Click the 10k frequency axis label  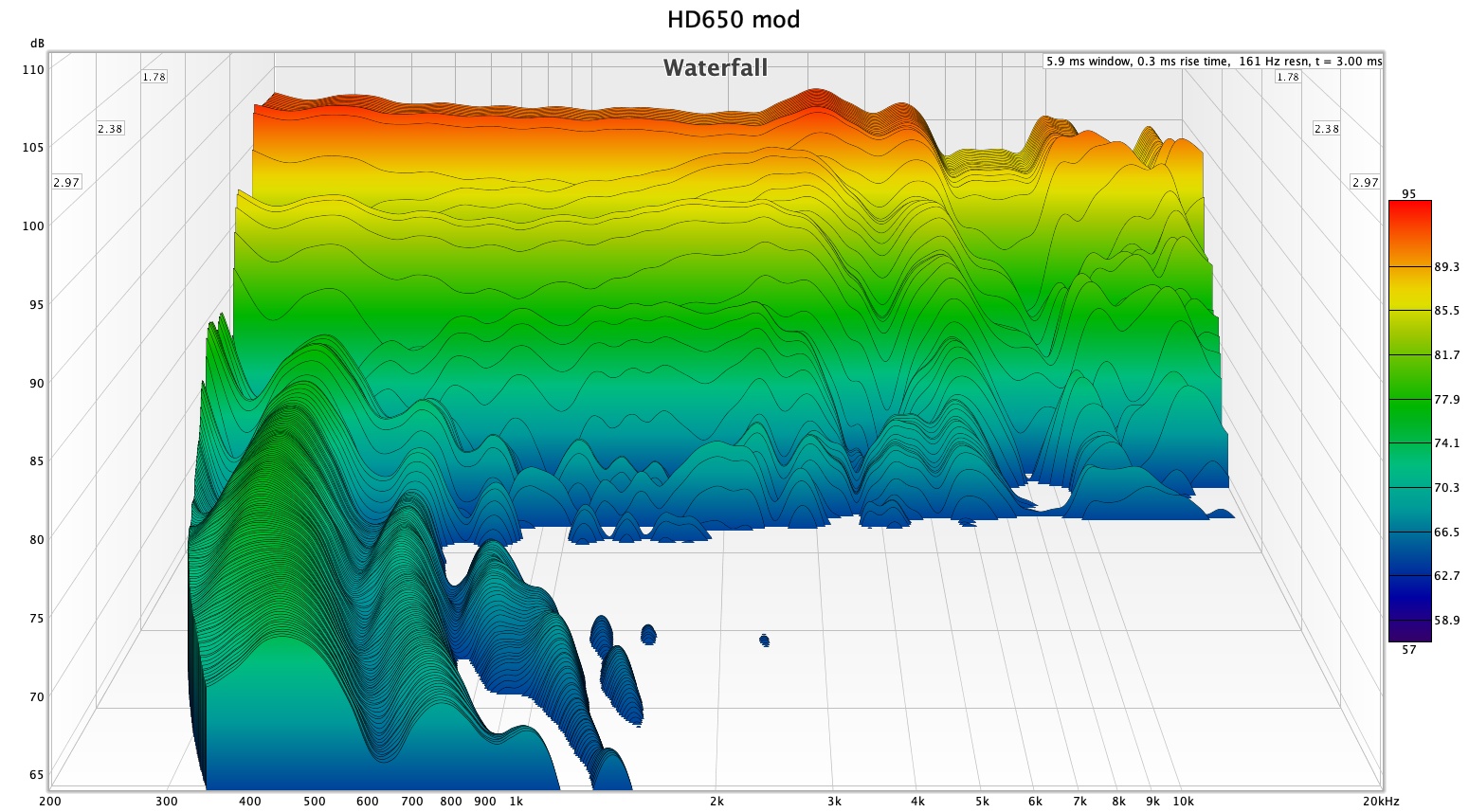pos(1183,802)
